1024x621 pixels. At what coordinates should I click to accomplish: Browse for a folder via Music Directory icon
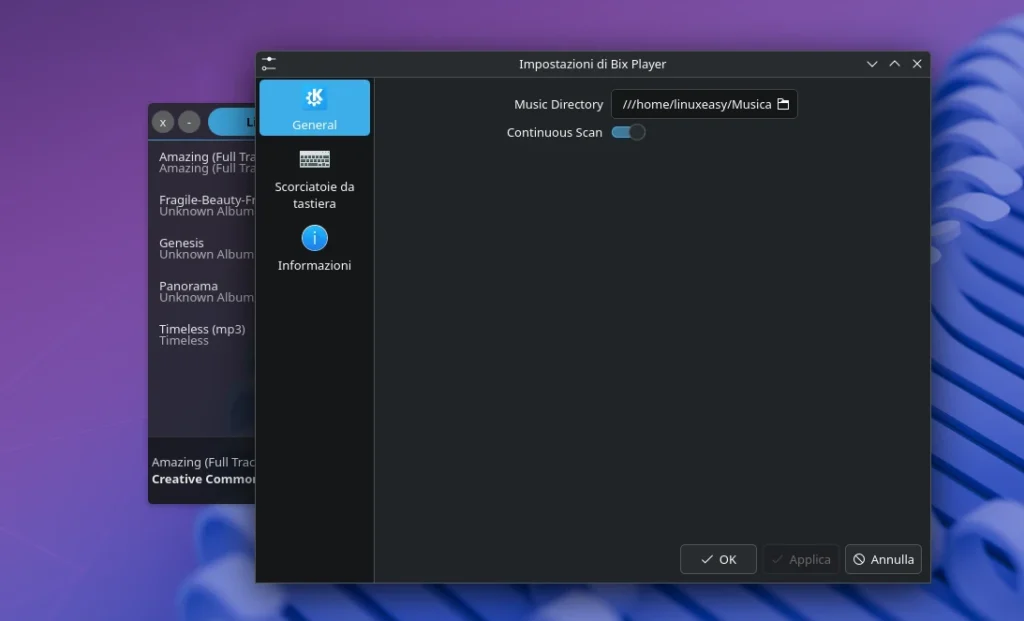(784, 103)
